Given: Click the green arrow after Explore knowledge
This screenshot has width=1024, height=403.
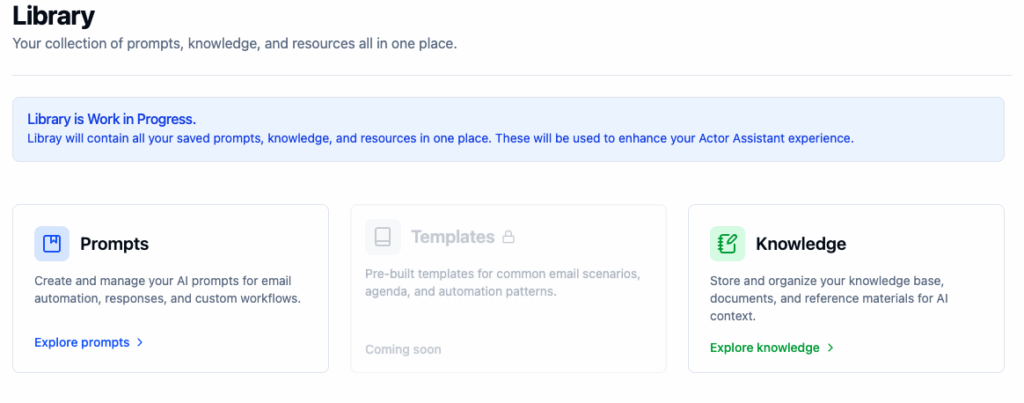Looking at the screenshot, I should click(830, 348).
